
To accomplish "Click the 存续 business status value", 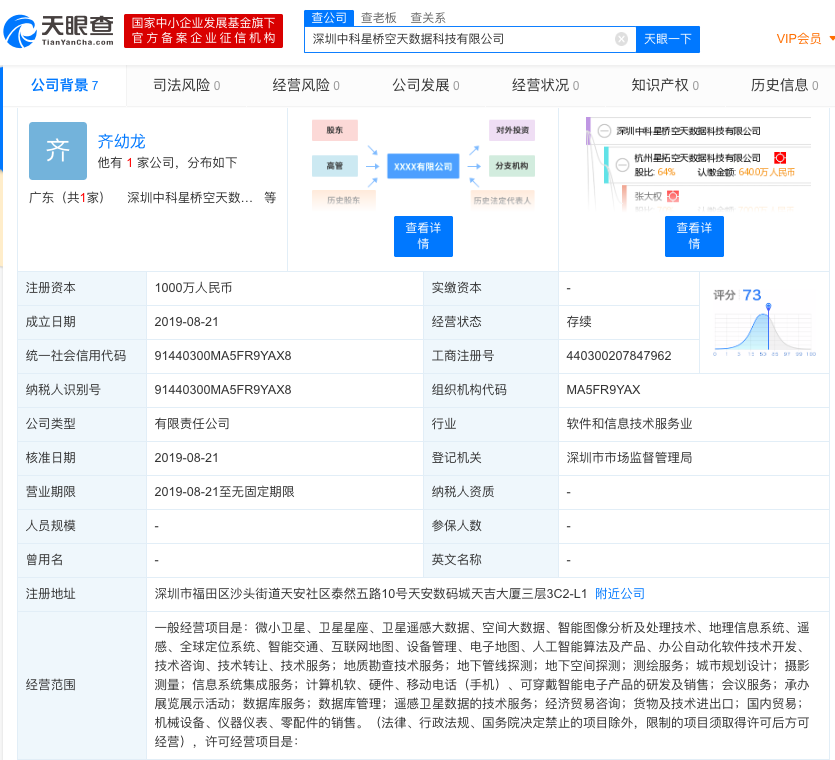I will coord(579,322).
